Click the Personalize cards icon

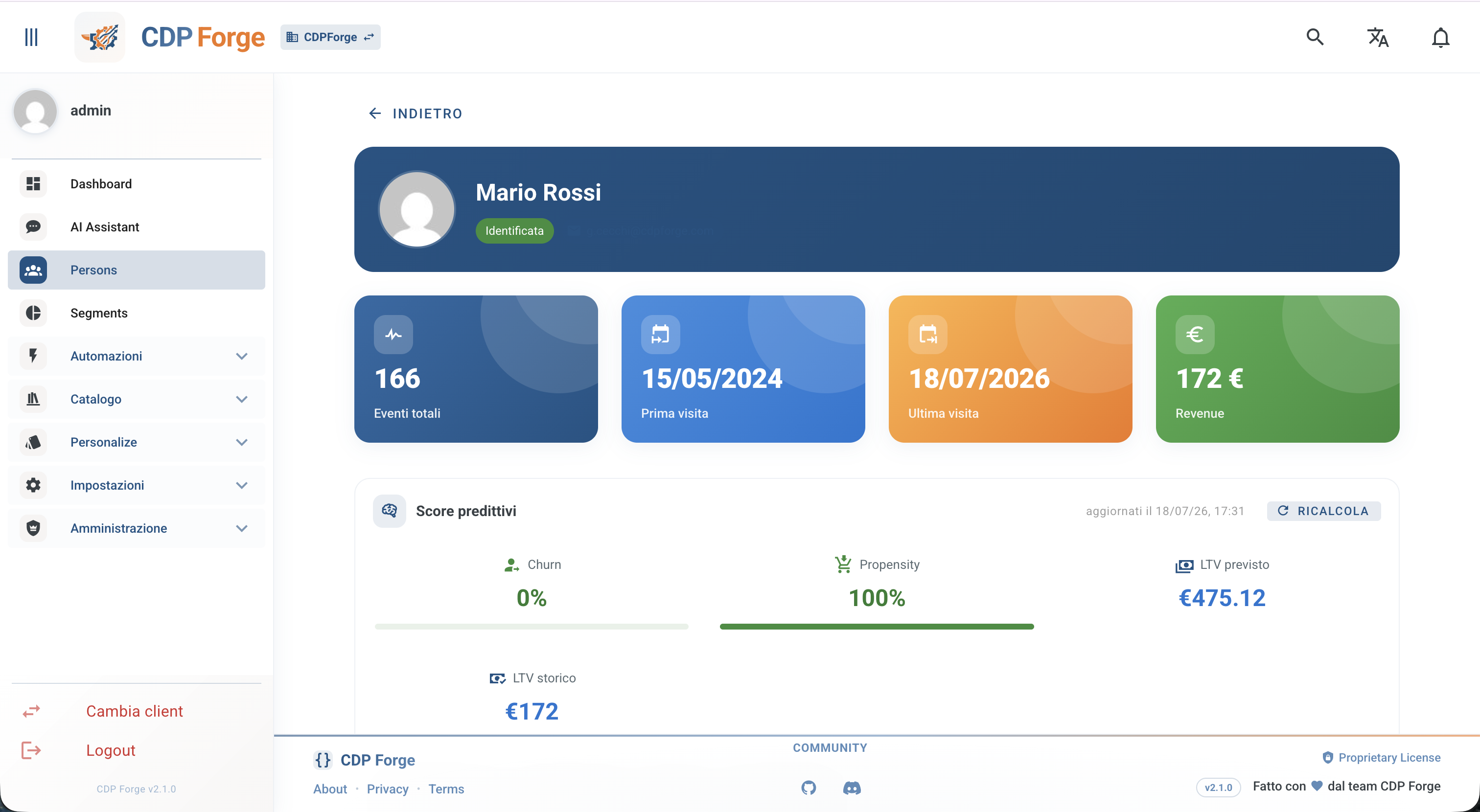33,442
